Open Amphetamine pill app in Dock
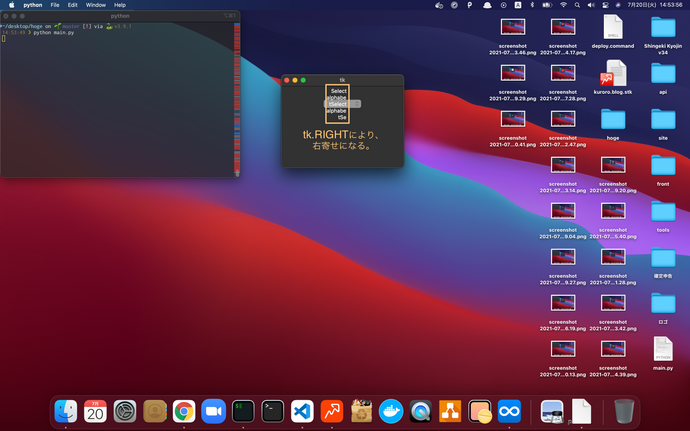The height and width of the screenshot is (431, 690). point(480,412)
